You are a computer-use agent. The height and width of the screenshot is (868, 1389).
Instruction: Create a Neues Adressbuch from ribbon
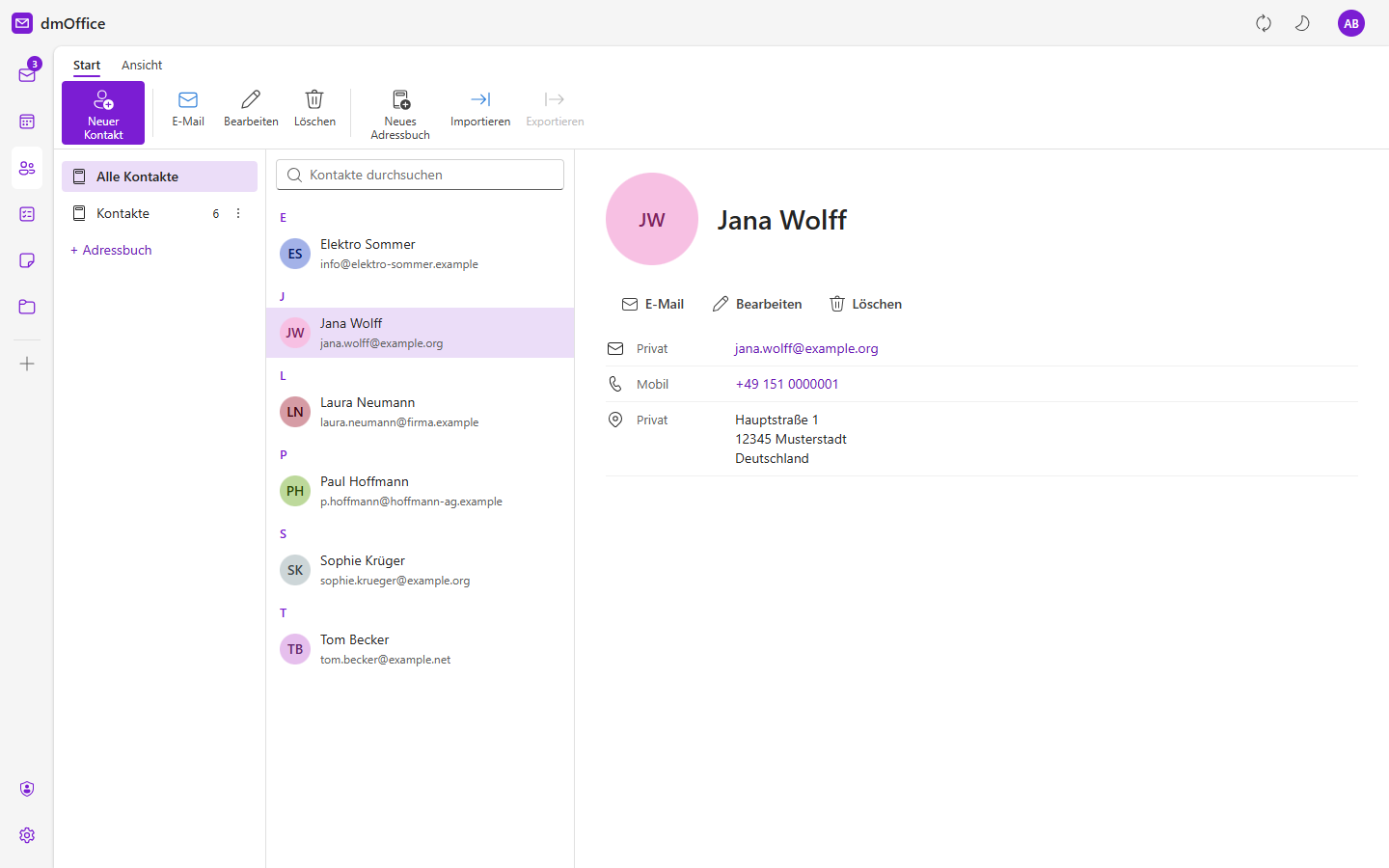[x=400, y=114]
